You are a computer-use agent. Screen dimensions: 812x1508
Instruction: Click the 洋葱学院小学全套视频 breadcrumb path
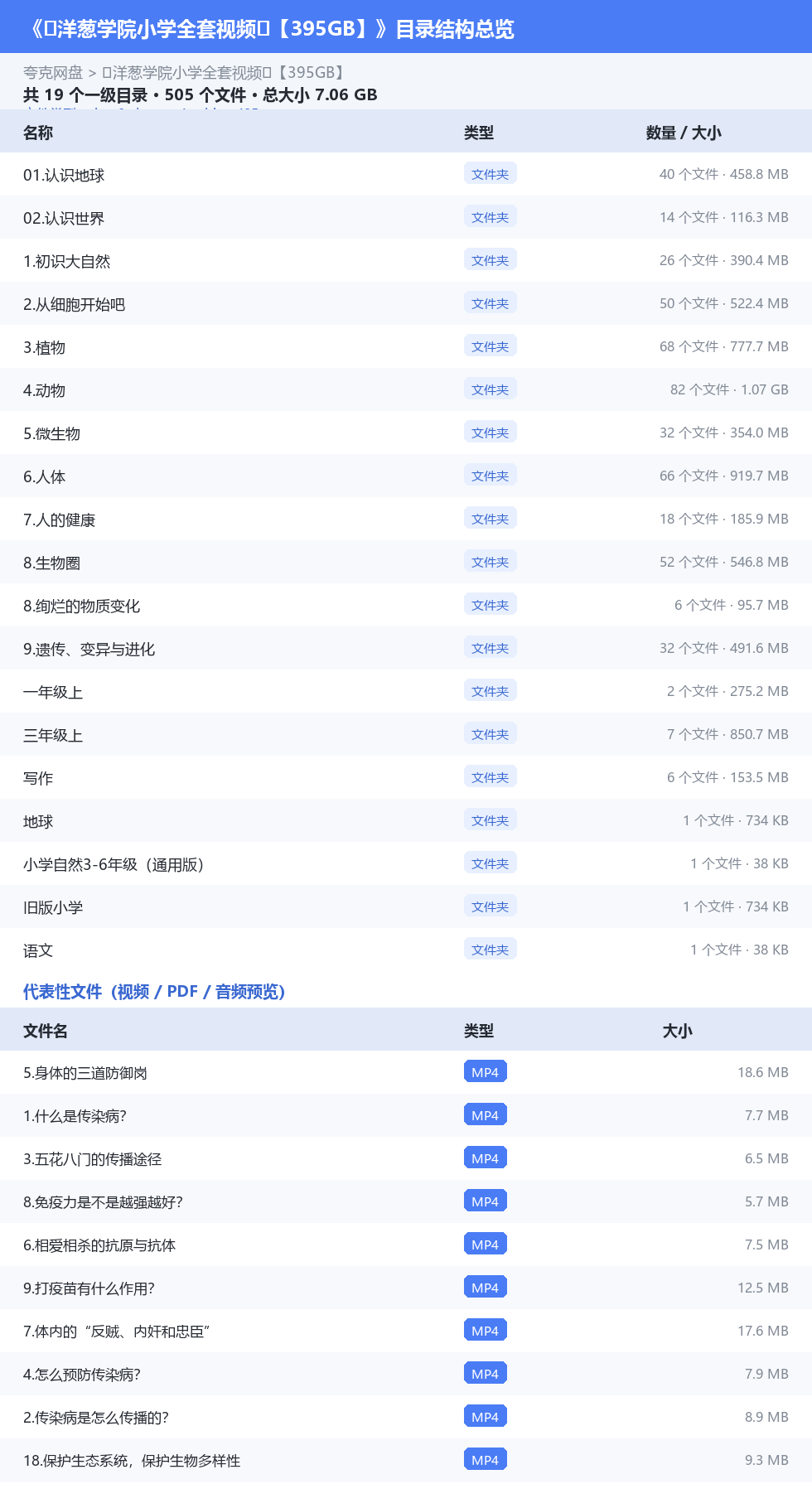(x=224, y=73)
